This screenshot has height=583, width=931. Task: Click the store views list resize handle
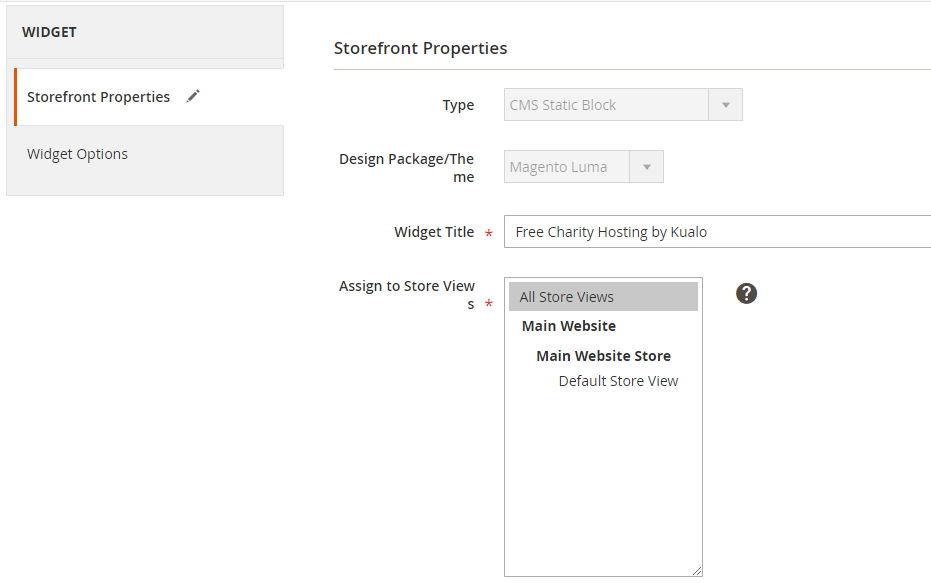pyautogui.click(x=697, y=571)
